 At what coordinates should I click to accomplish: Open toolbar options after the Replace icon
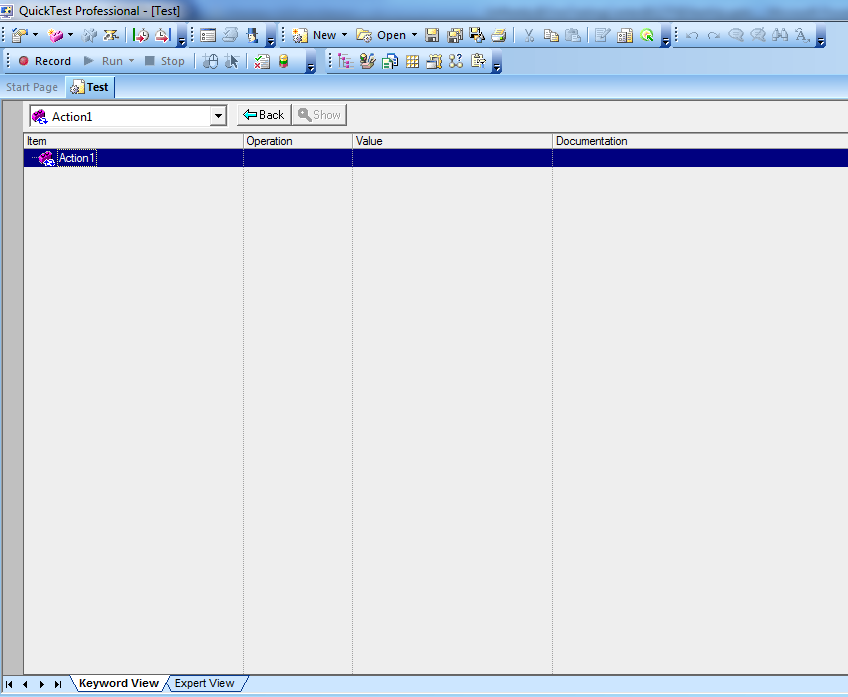click(821, 36)
